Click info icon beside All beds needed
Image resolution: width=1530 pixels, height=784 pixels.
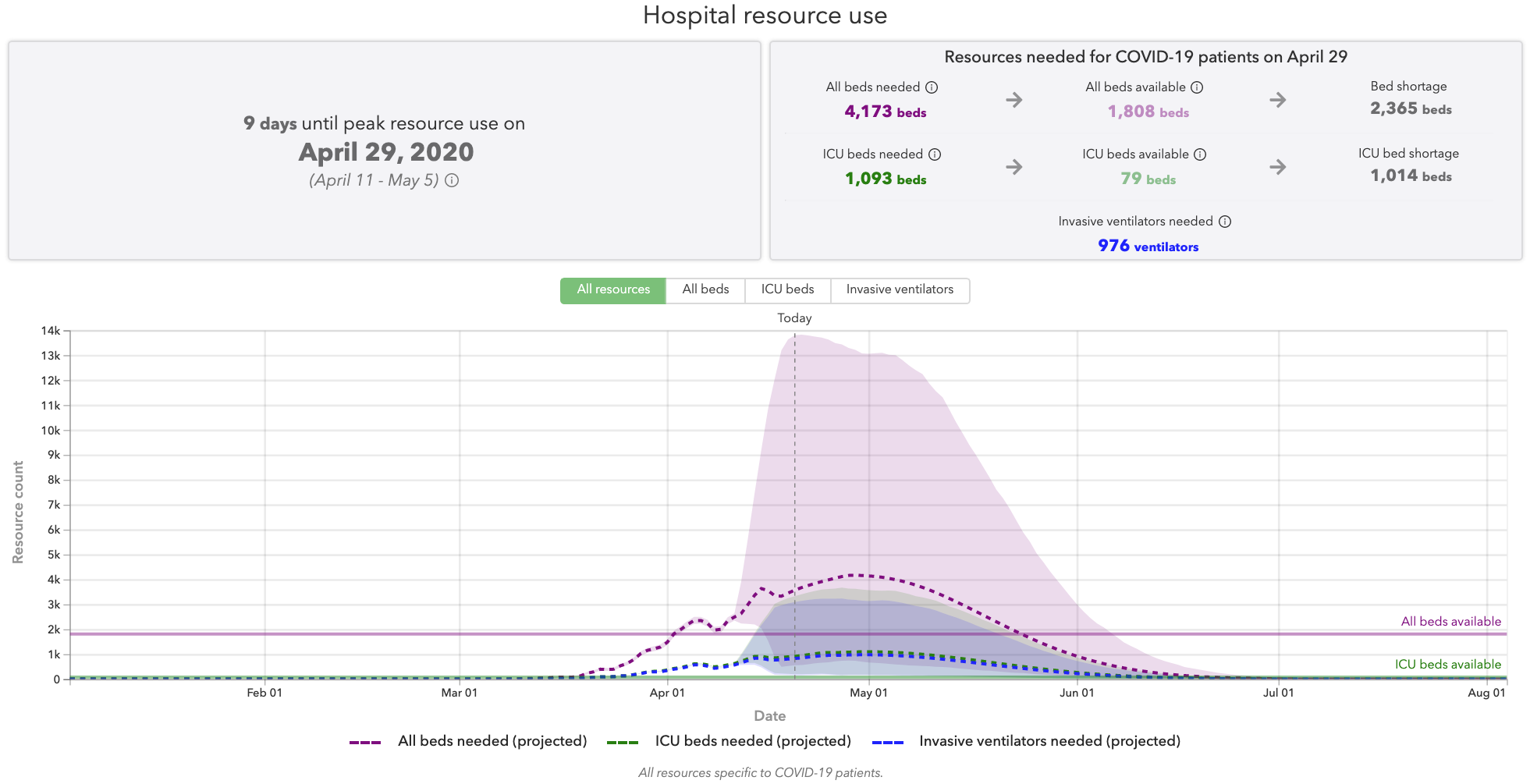pos(932,87)
